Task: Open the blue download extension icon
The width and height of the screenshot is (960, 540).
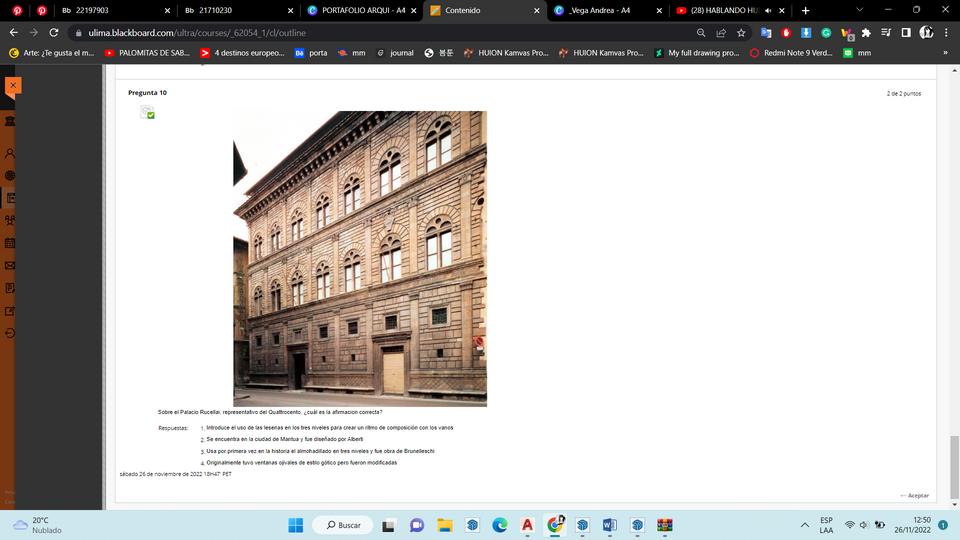Action: click(x=806, y=32)
